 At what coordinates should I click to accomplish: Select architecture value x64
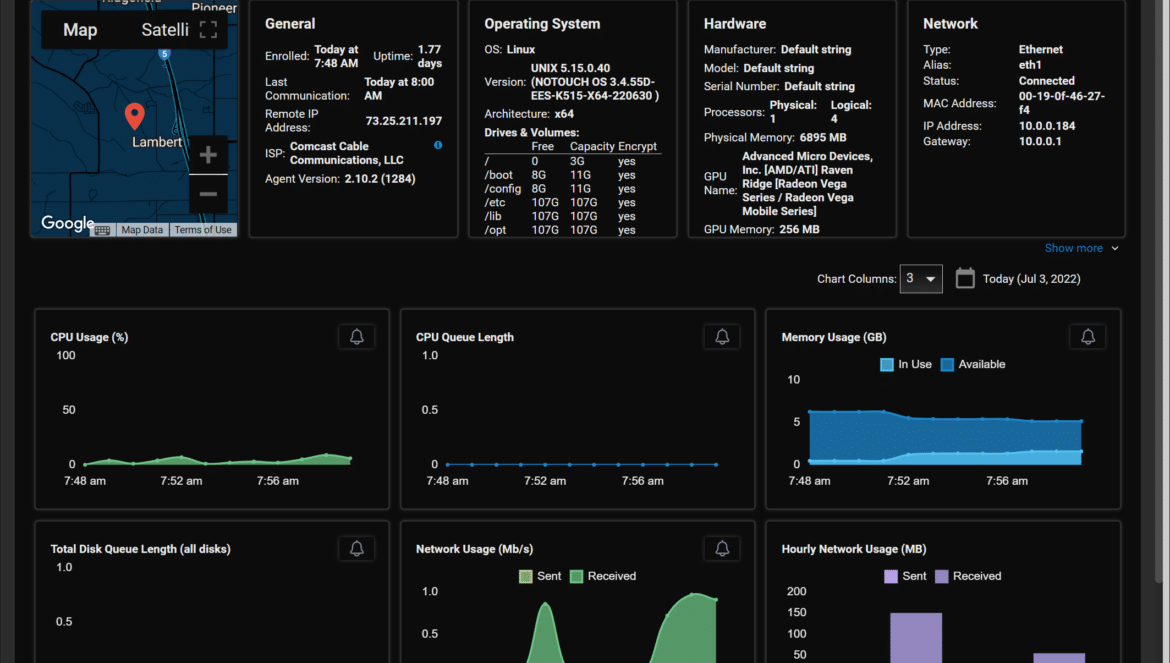click(x=564, y=114)
